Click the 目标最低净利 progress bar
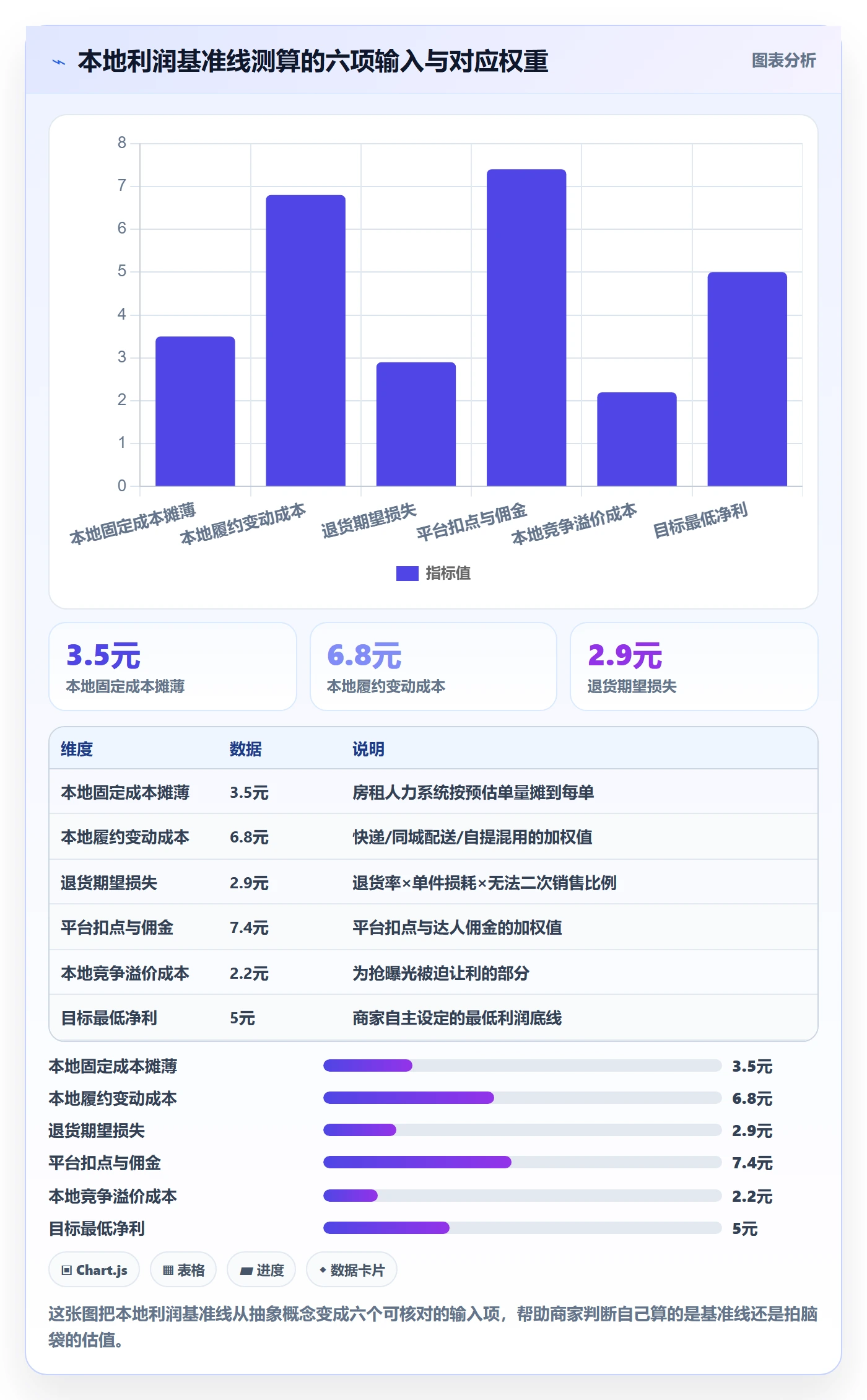This screenshot has height=1400, width=867. coord(522,1228)
